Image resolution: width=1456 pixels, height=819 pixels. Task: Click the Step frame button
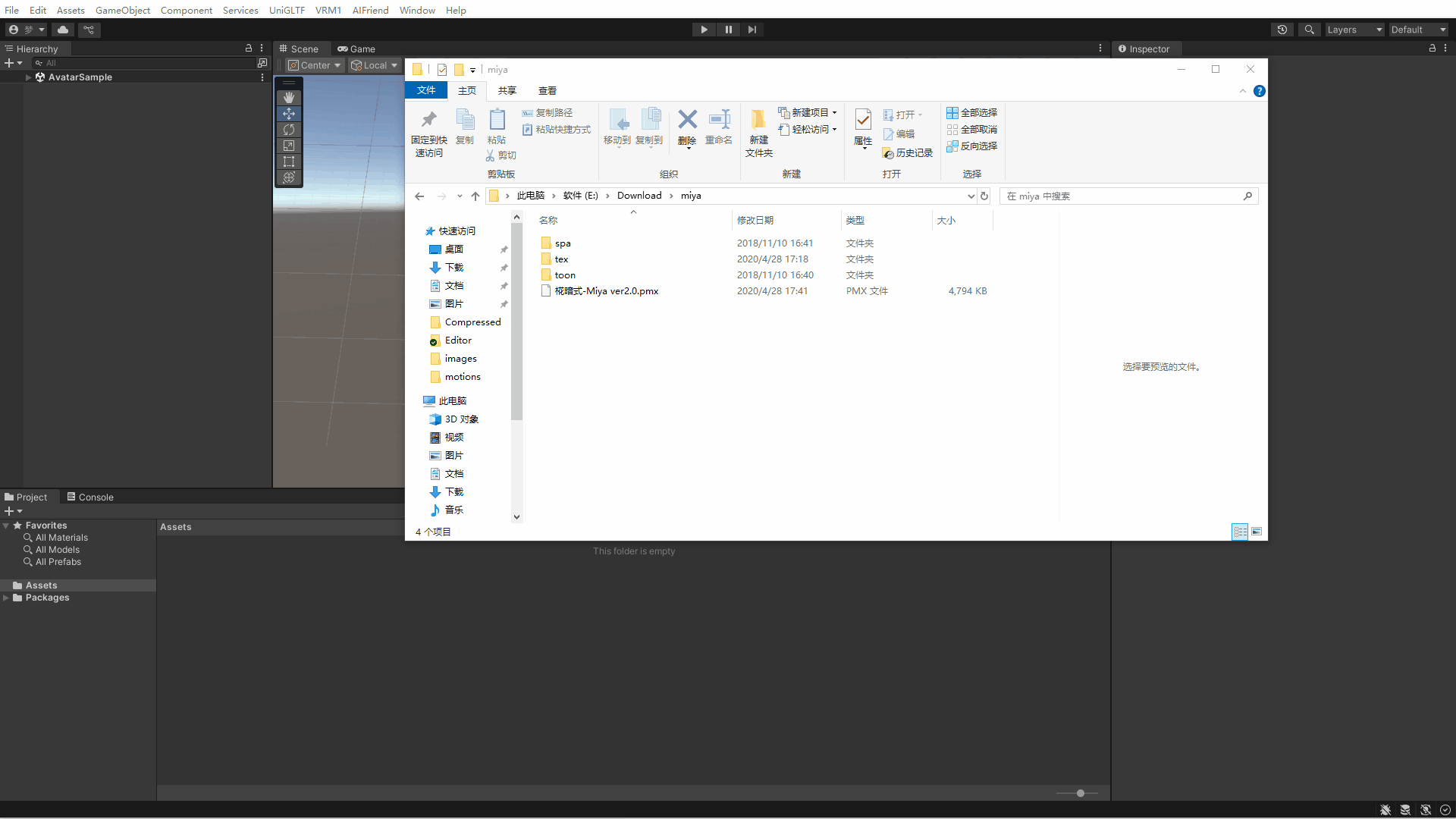[752, 30]
